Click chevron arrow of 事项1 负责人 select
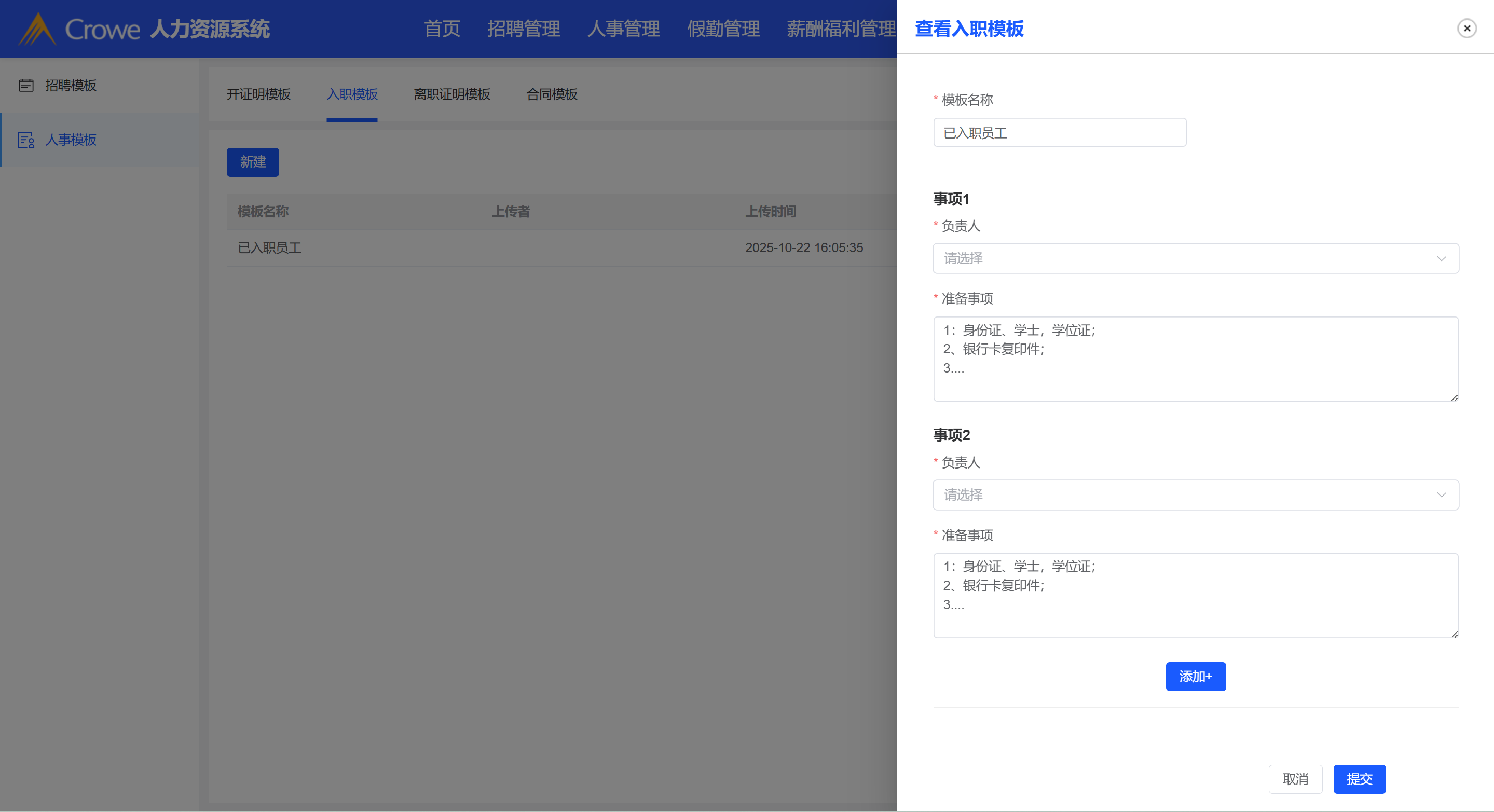 1441,259
